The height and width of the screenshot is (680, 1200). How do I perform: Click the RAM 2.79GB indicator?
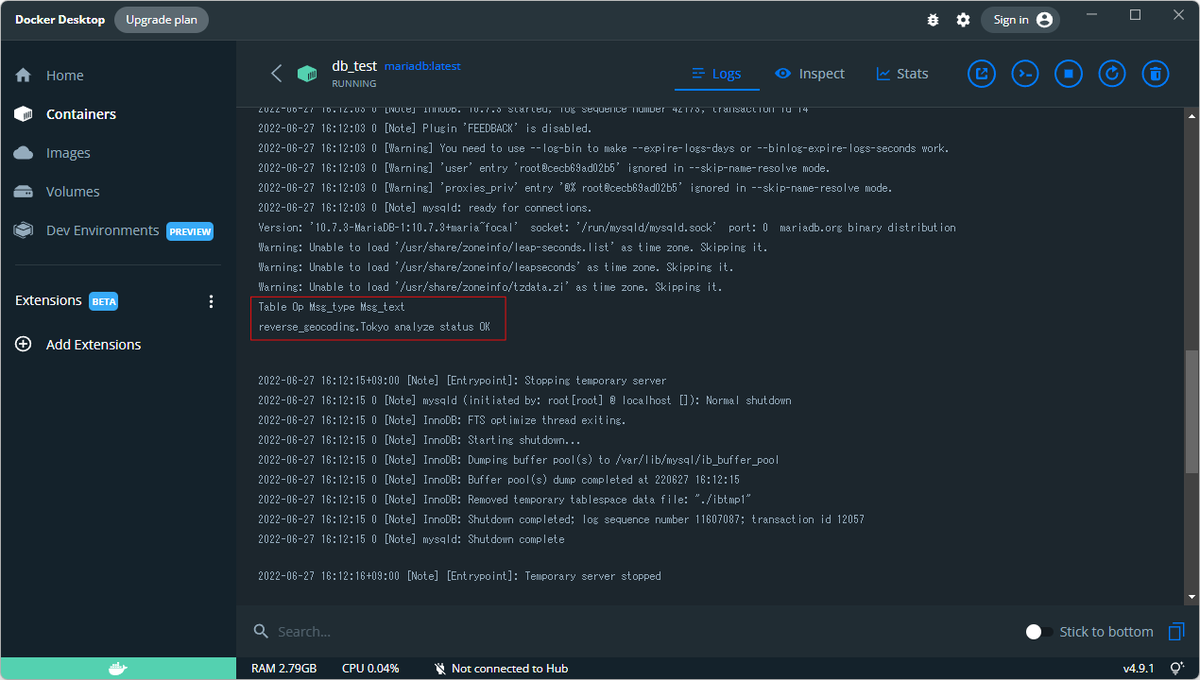pyautogui.click(x=284, y=668)
